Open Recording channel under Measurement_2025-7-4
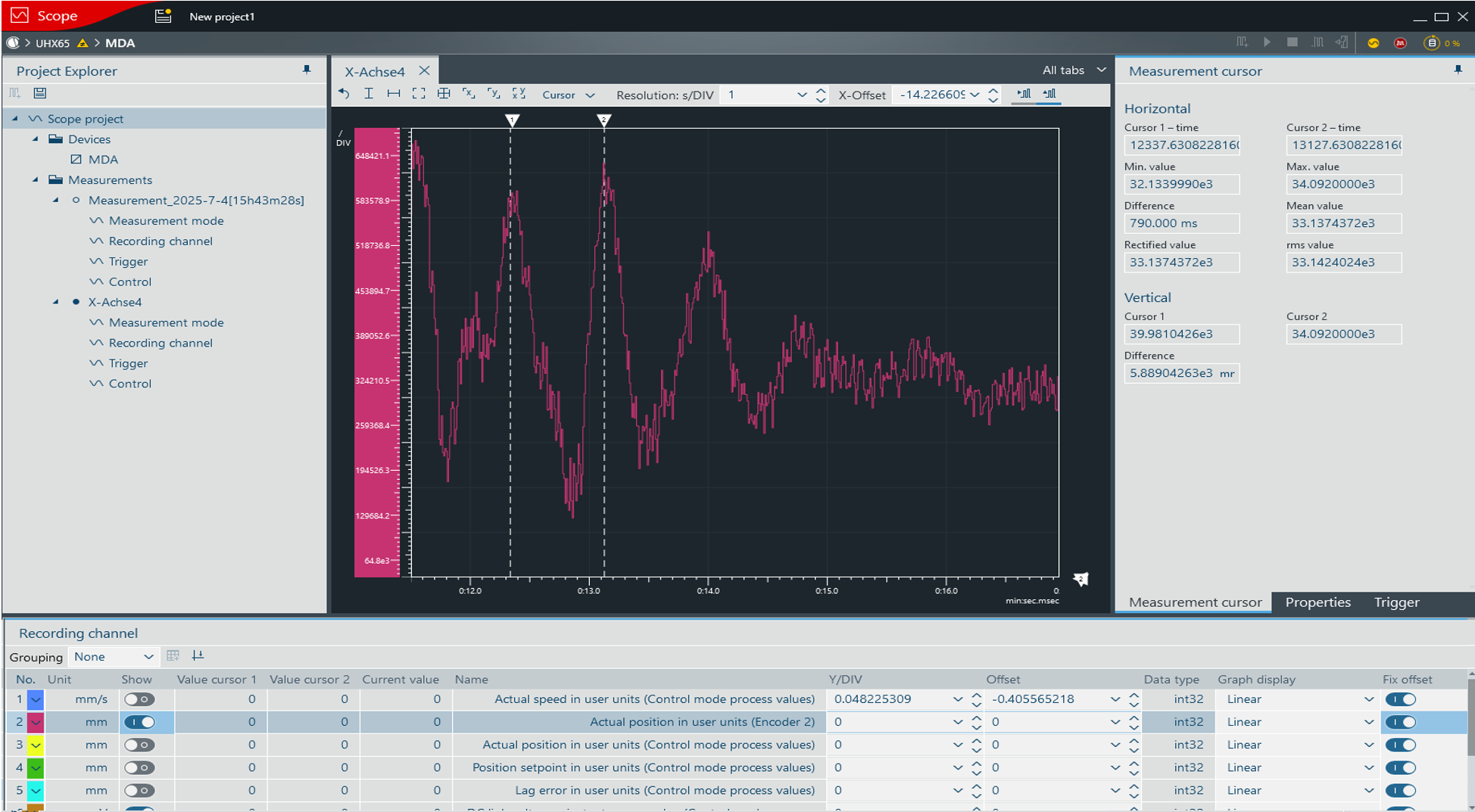 (x=160, y=241)
